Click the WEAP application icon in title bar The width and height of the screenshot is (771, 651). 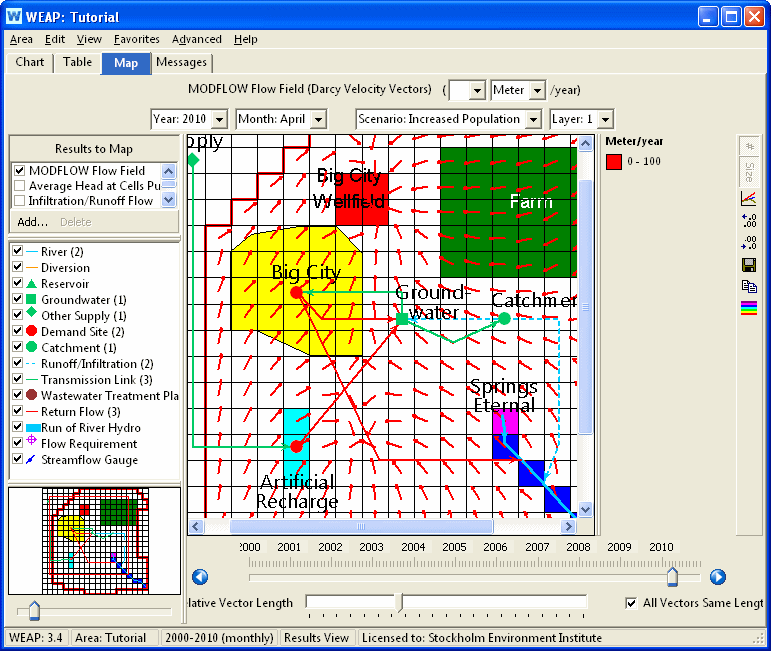tap(14, 16)
